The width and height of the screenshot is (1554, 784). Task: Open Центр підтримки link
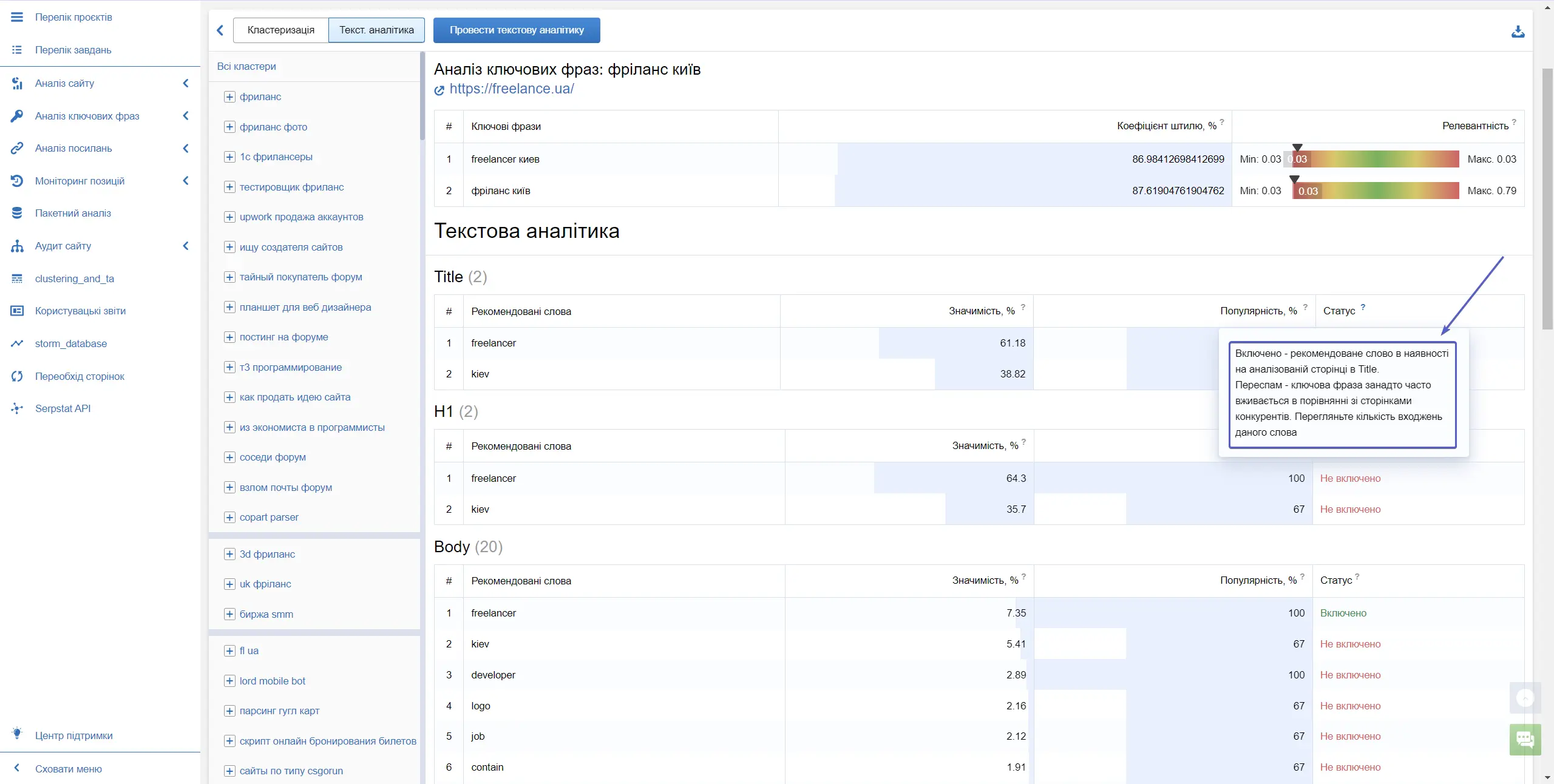click(73, 735)
